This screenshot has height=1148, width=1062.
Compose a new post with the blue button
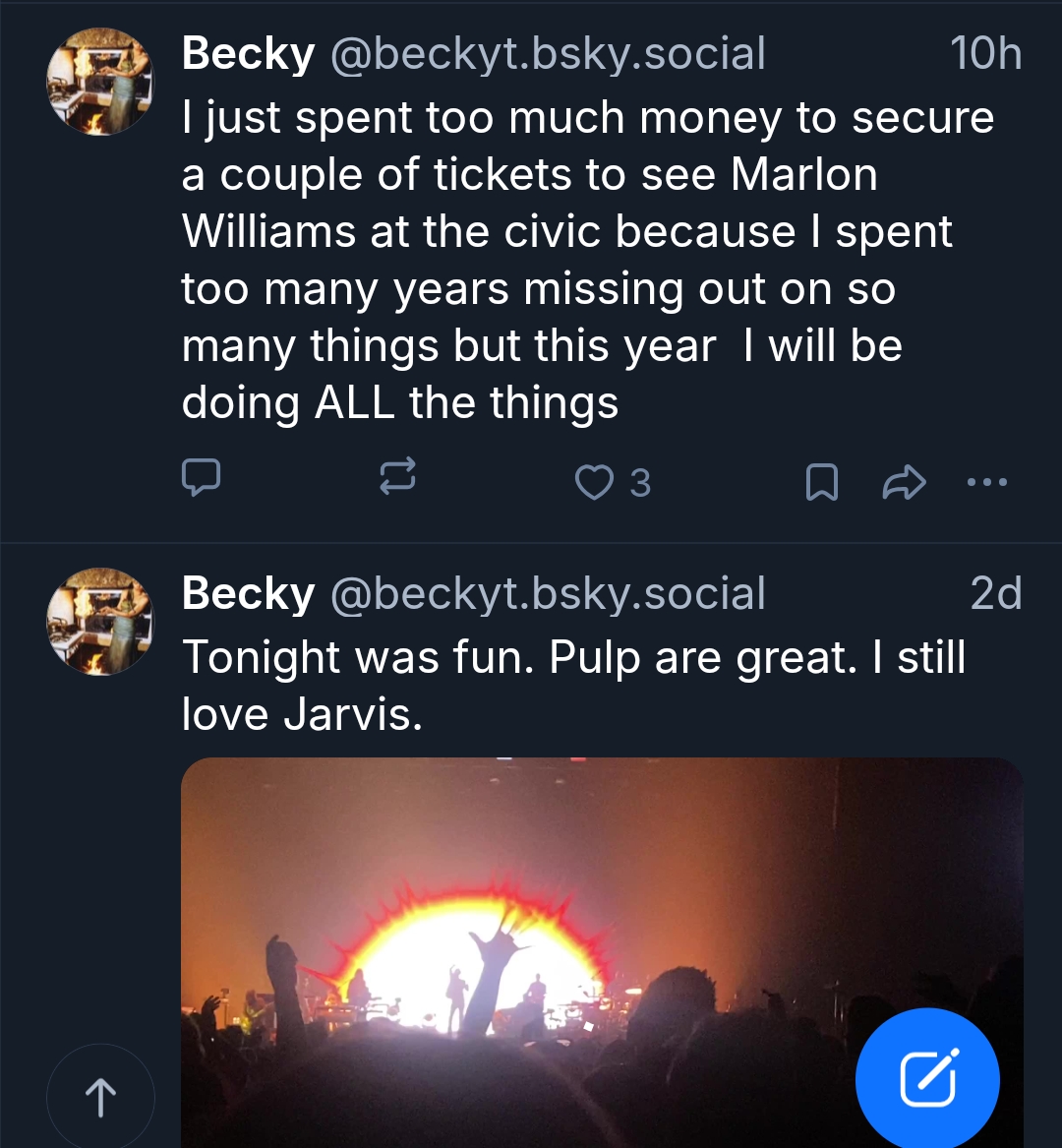click(927, 1079)
